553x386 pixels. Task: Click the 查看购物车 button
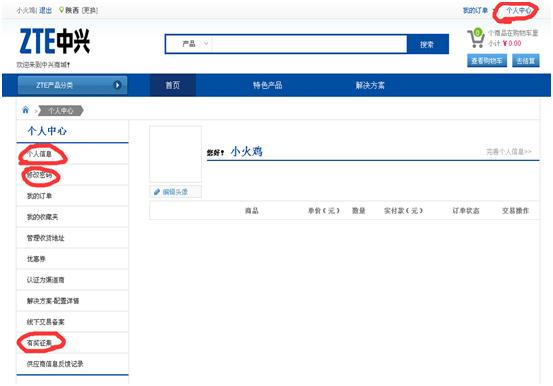click(x=487, y=61)
